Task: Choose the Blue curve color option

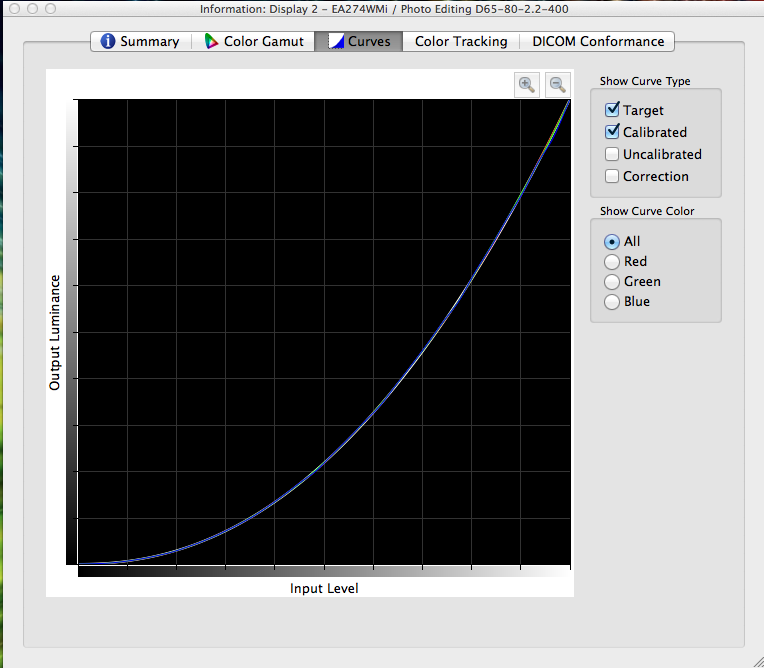Action: click(x=612, y=302)
